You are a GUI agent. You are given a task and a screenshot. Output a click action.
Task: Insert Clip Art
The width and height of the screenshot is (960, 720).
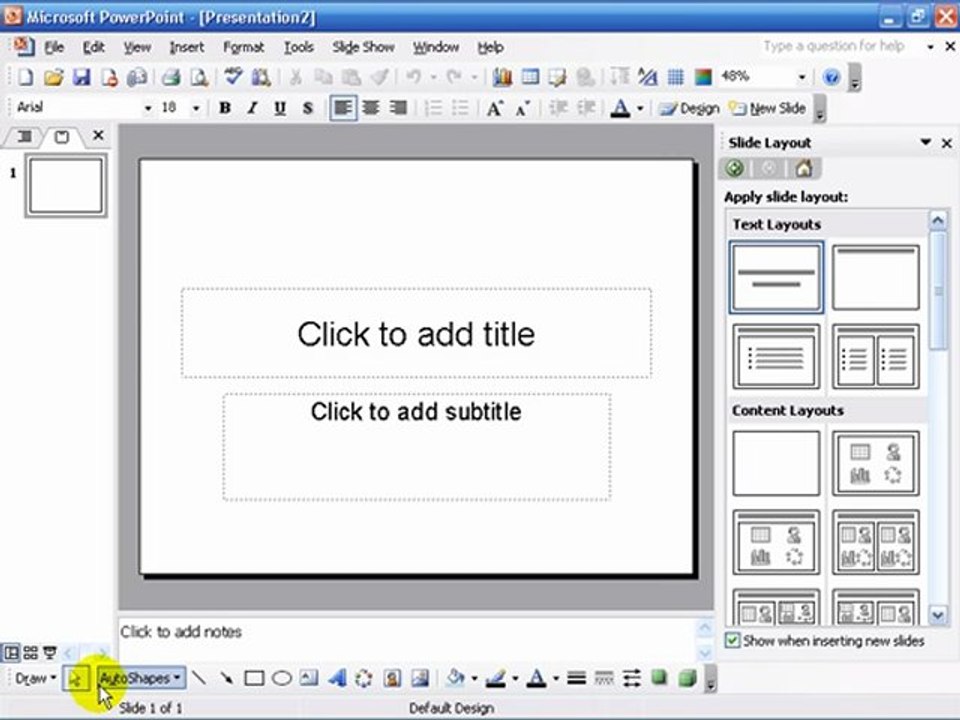392,678
